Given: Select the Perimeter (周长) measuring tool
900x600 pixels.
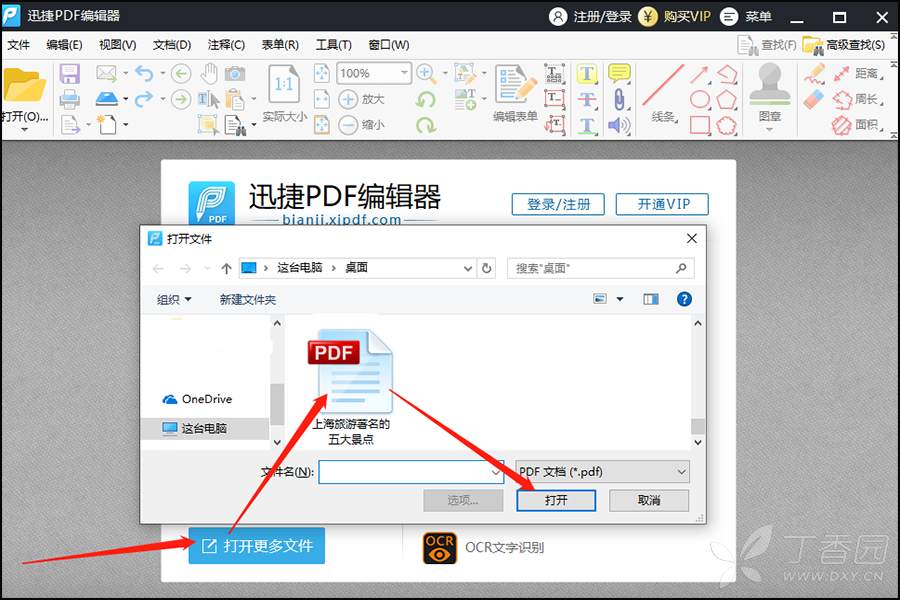Looking at the screenshot, I should pyautogui.click(x=859, y=99).
